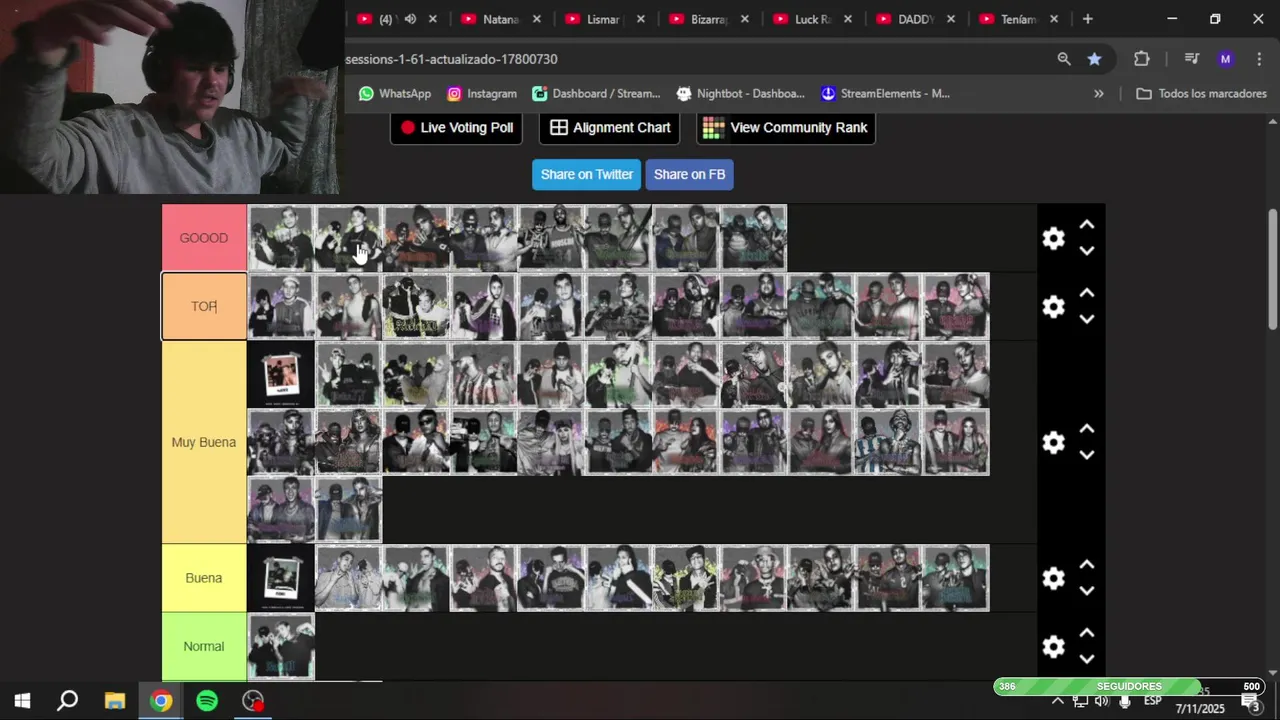This screenshot has height=720, width=1280.
Task: Move GOOOD tier row down
Action: coord(1087,251)
